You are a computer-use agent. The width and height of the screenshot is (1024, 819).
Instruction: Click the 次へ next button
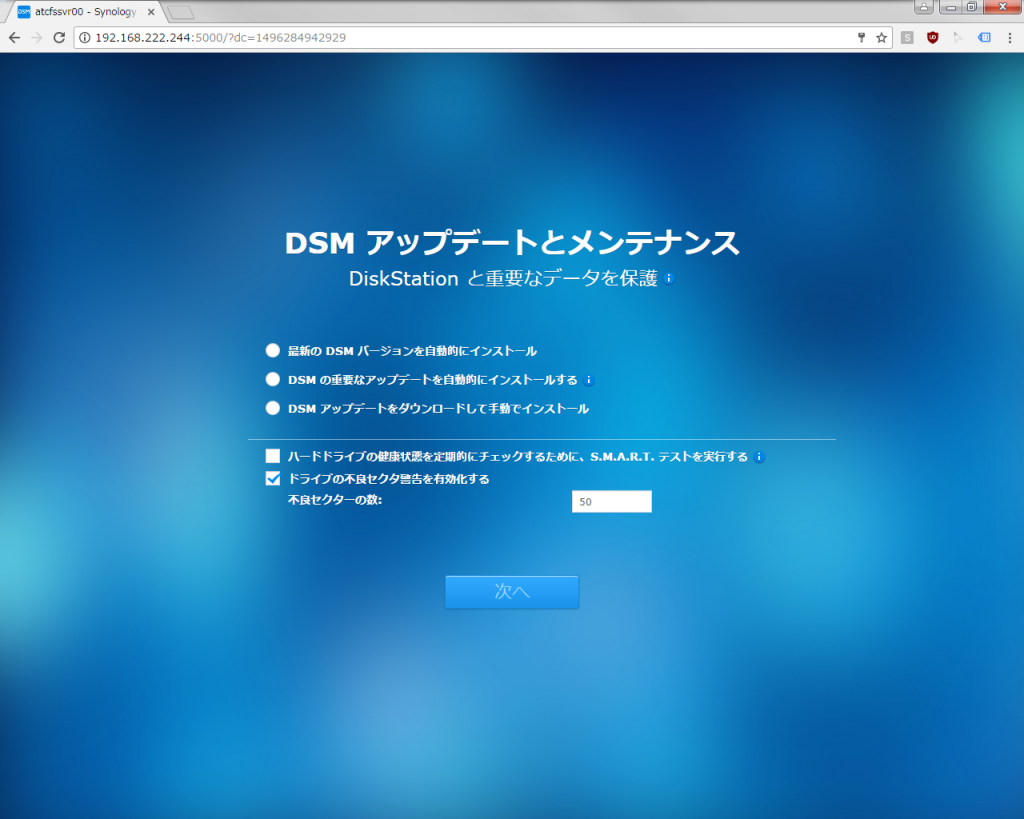512,592
